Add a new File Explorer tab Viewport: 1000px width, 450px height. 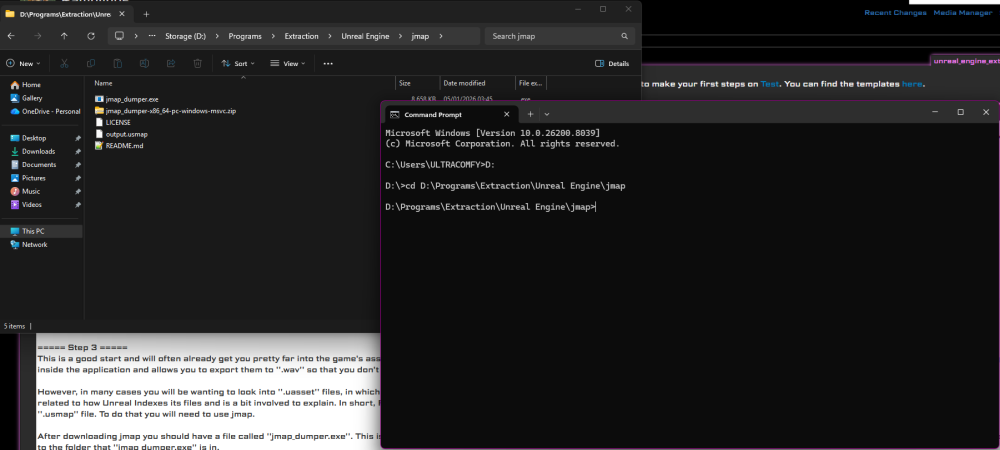tap(146, 14)
